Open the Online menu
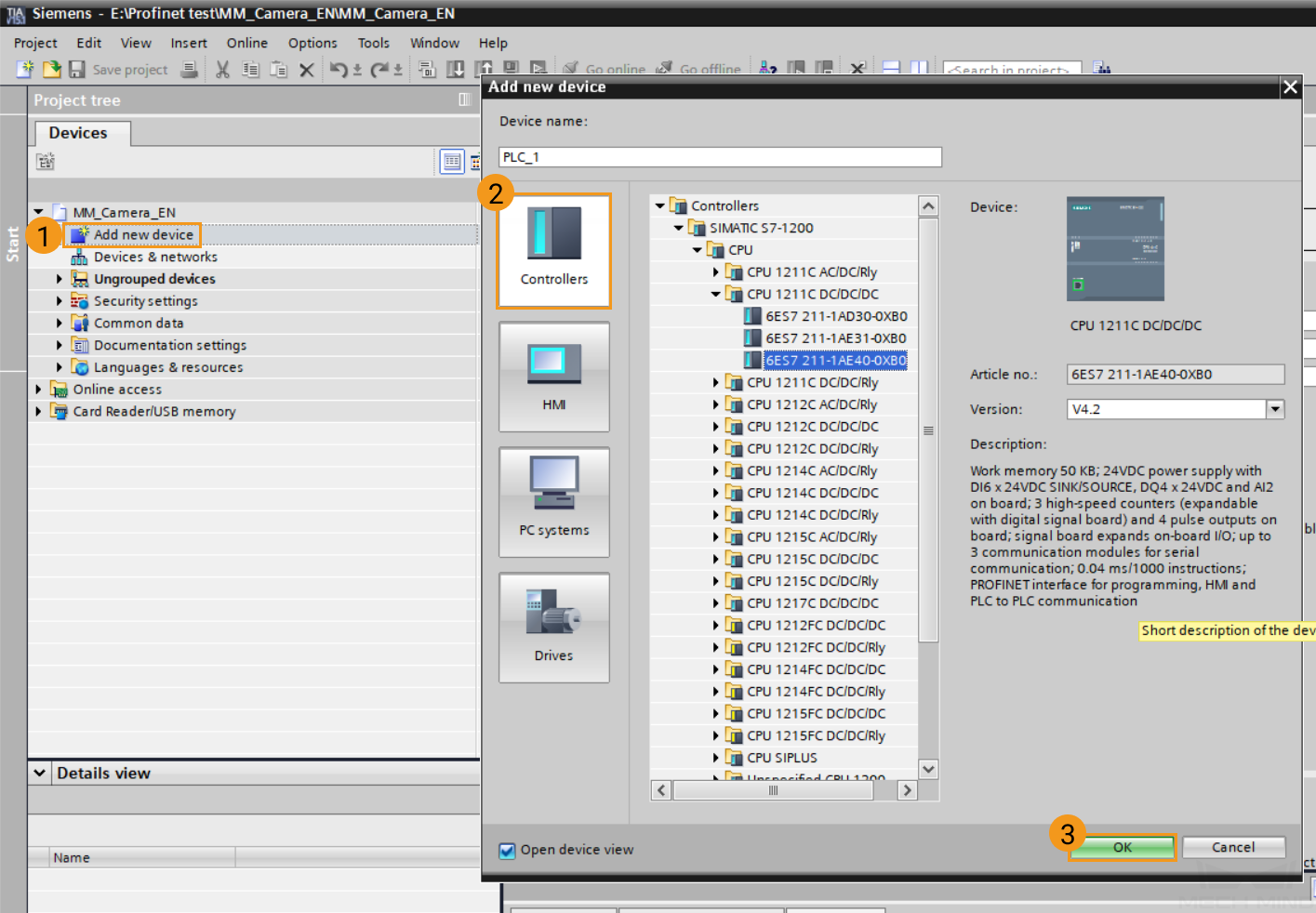The width and height of the screenshot is (1316, 913). pos(246,43)
